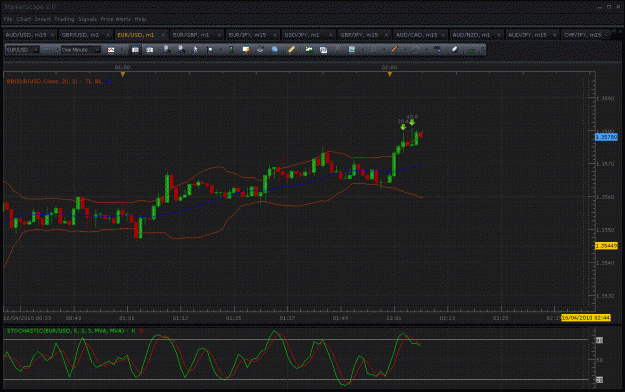Click the add label note icon

click(246, 50)
